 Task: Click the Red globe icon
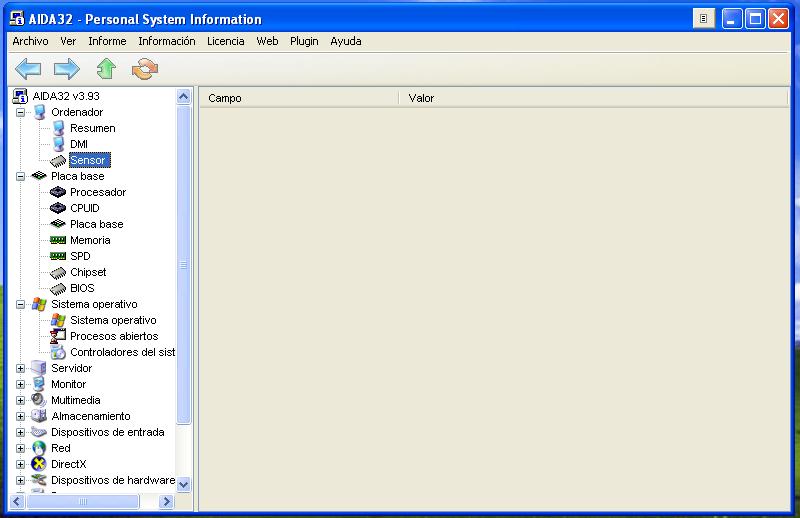pos(39,448)
